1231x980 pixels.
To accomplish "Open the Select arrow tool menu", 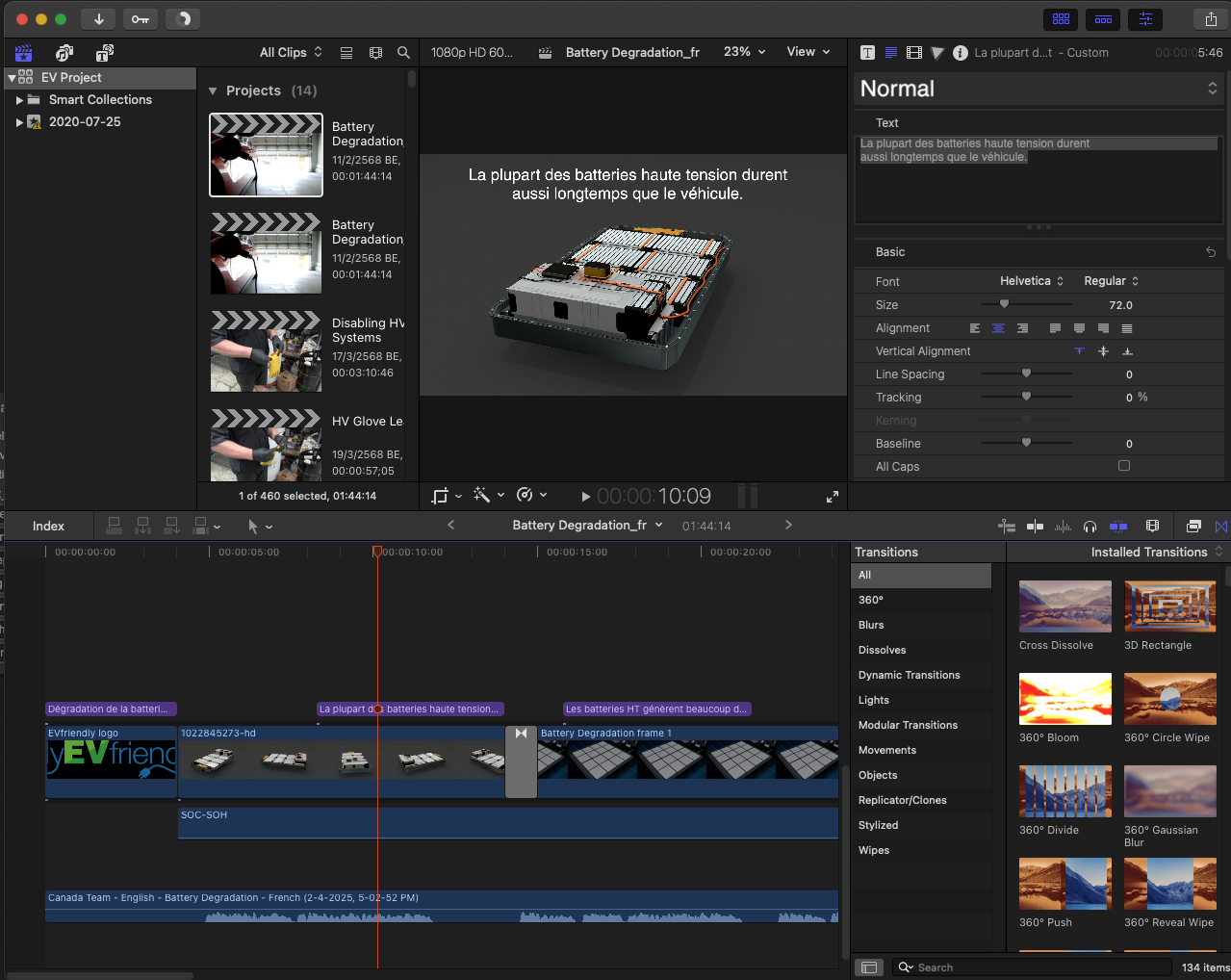I will [x=259, y=527].
